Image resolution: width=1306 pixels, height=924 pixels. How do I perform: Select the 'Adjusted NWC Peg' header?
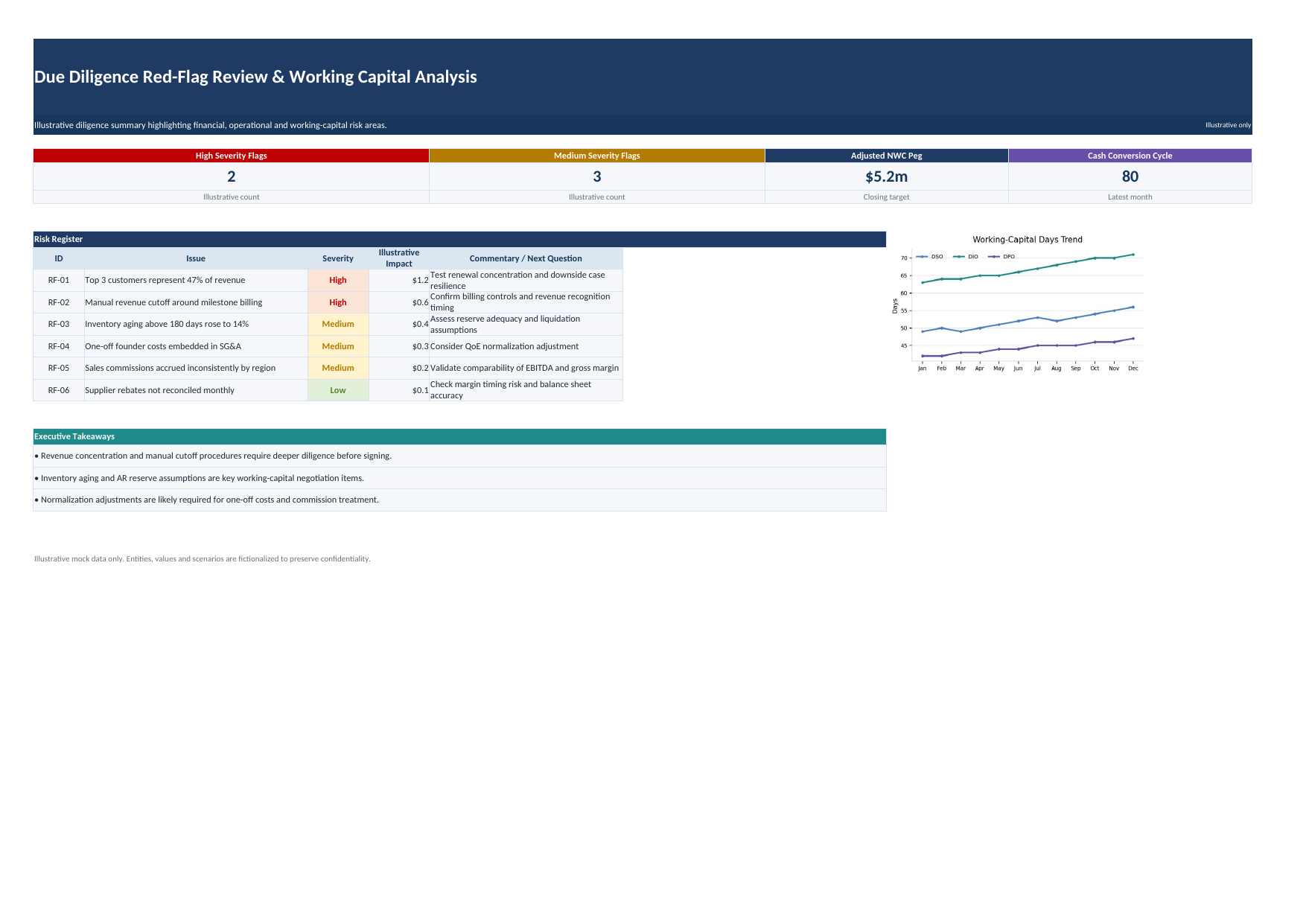pyautogui.click(x=886, y=156)
